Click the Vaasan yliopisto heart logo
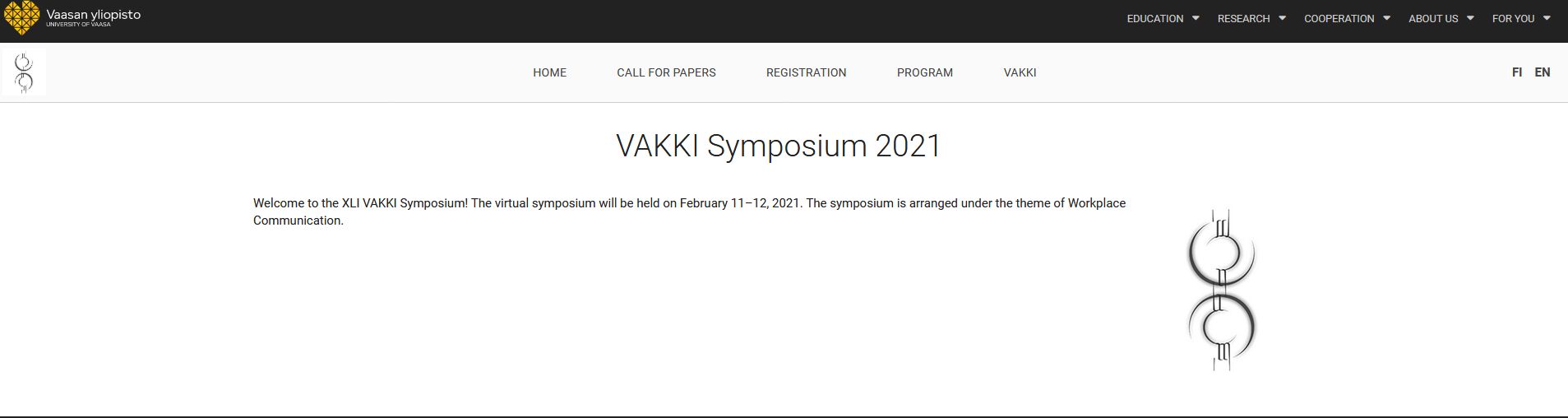The width and height of the screenshot is (1568, 418). pyautogui.click(x=22, y=18)
